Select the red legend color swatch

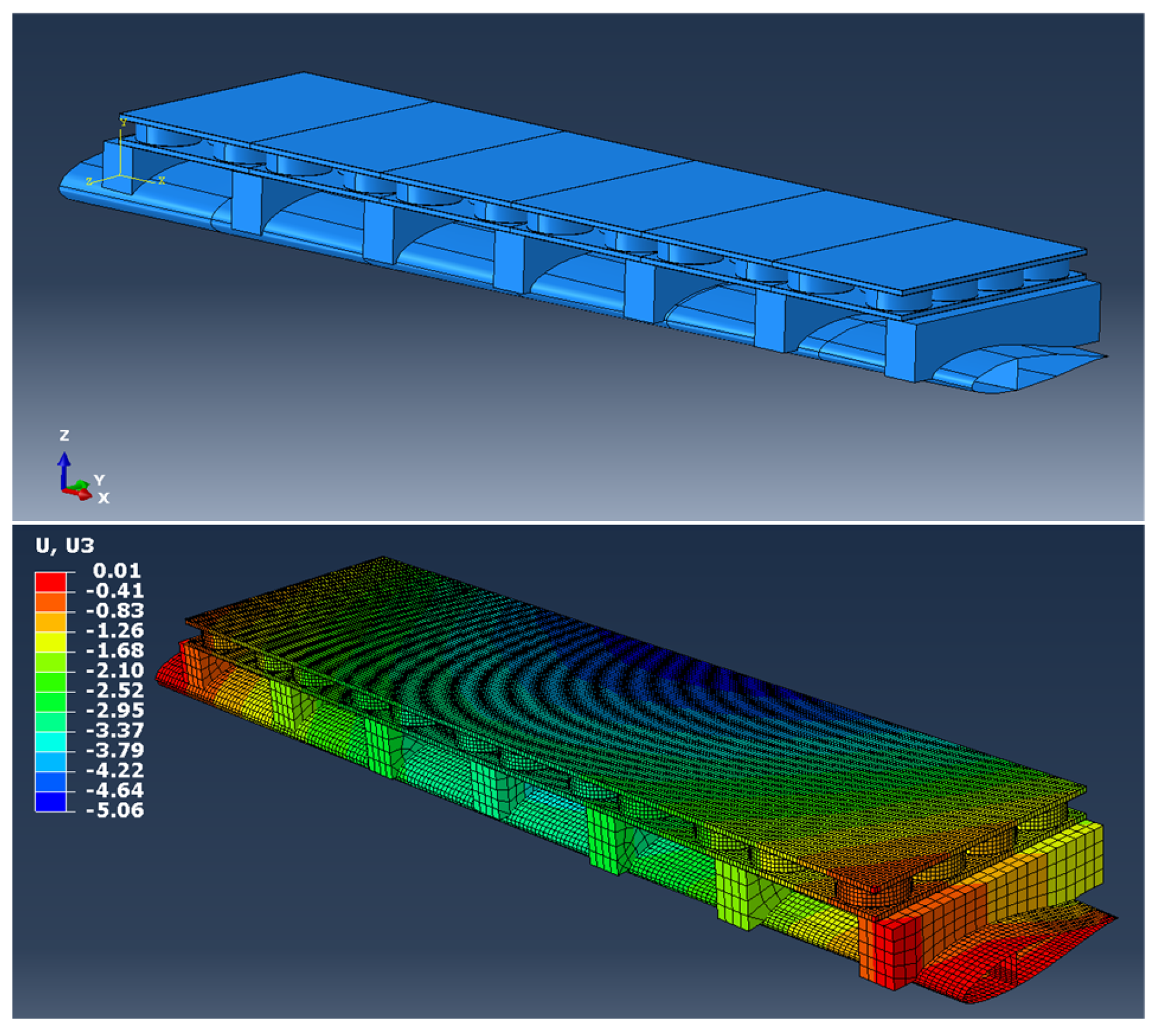50,582
